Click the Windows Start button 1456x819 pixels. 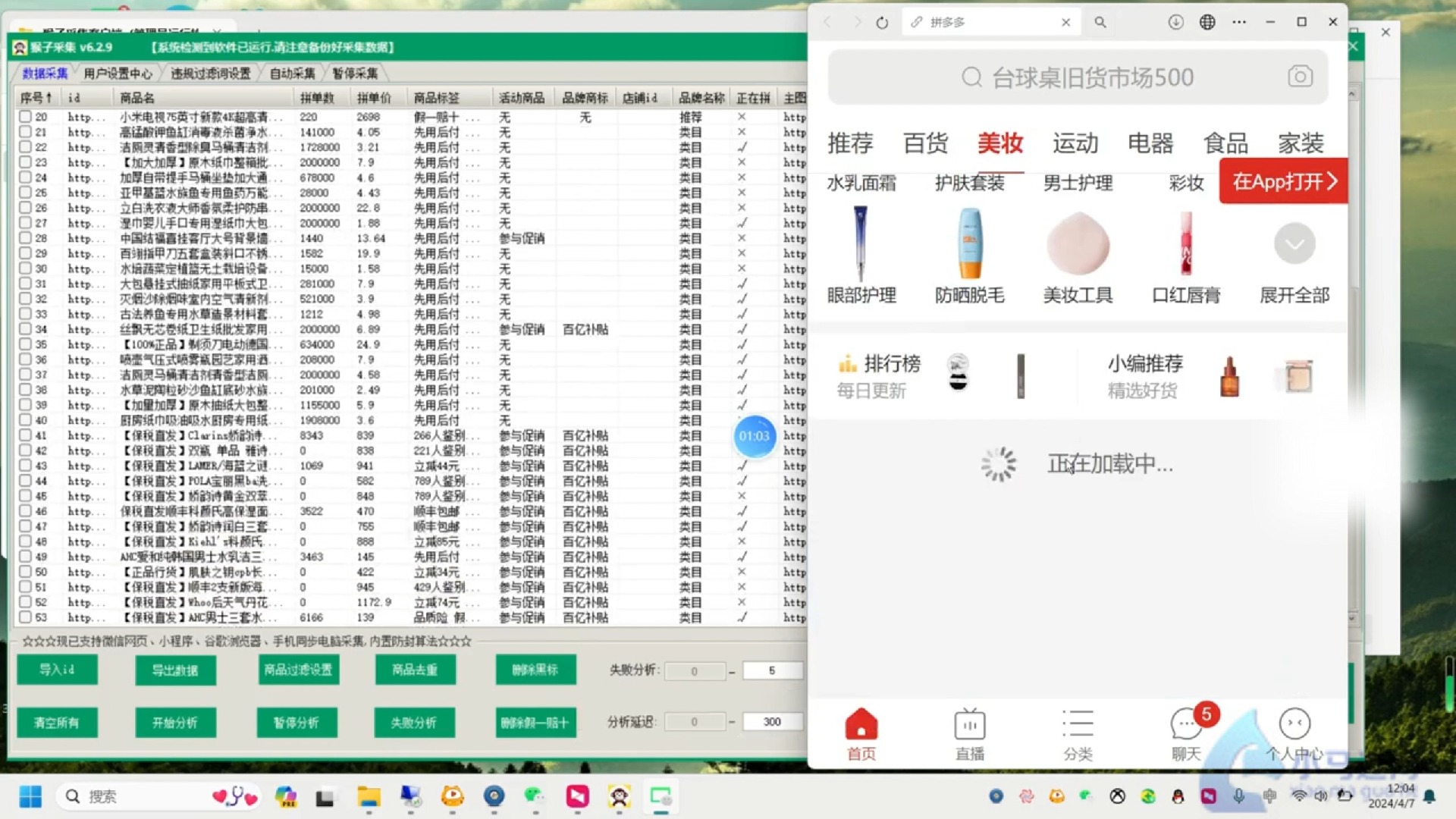(30, 796)
